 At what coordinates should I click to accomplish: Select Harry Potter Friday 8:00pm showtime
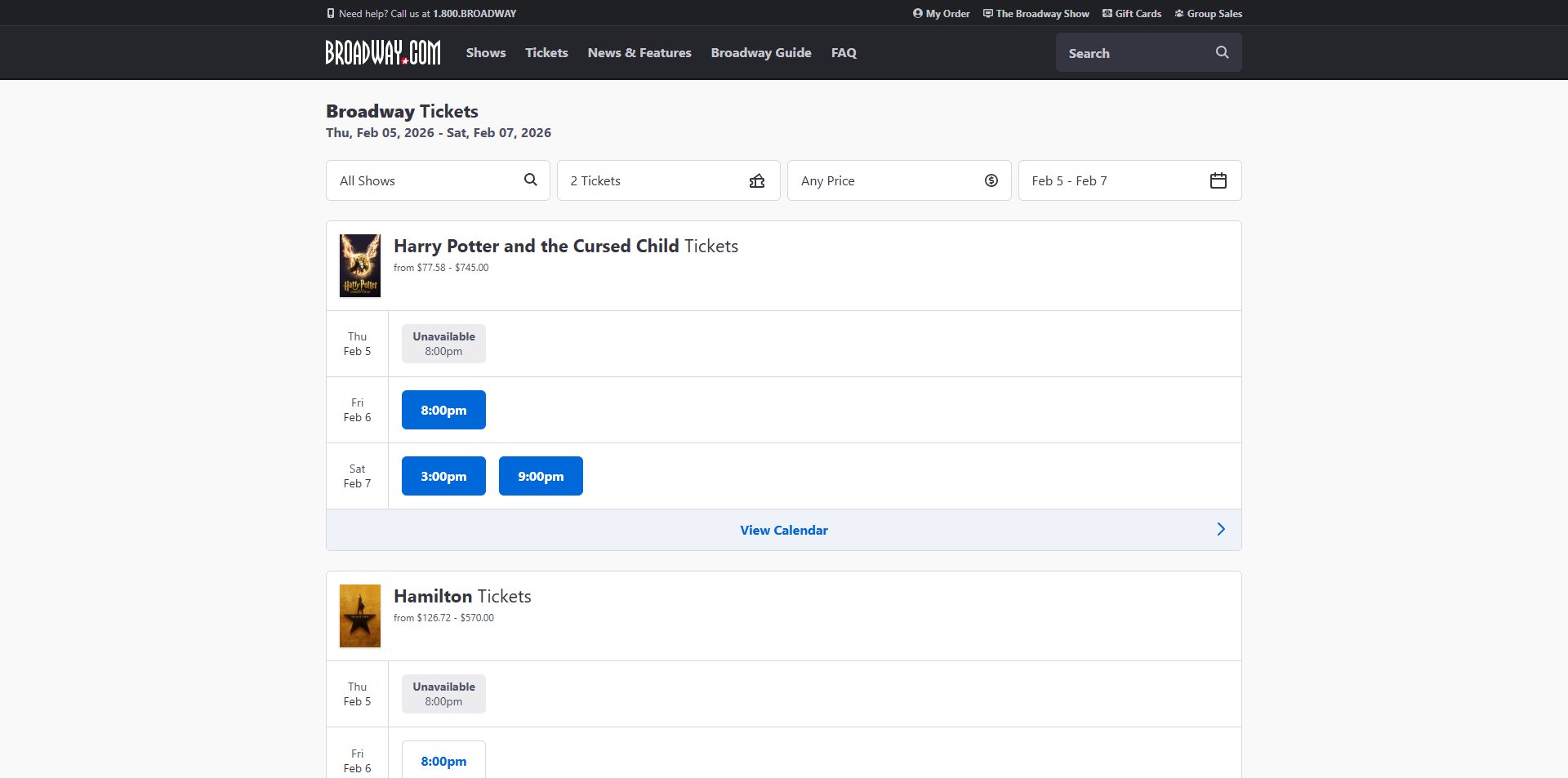pos(443,410)
